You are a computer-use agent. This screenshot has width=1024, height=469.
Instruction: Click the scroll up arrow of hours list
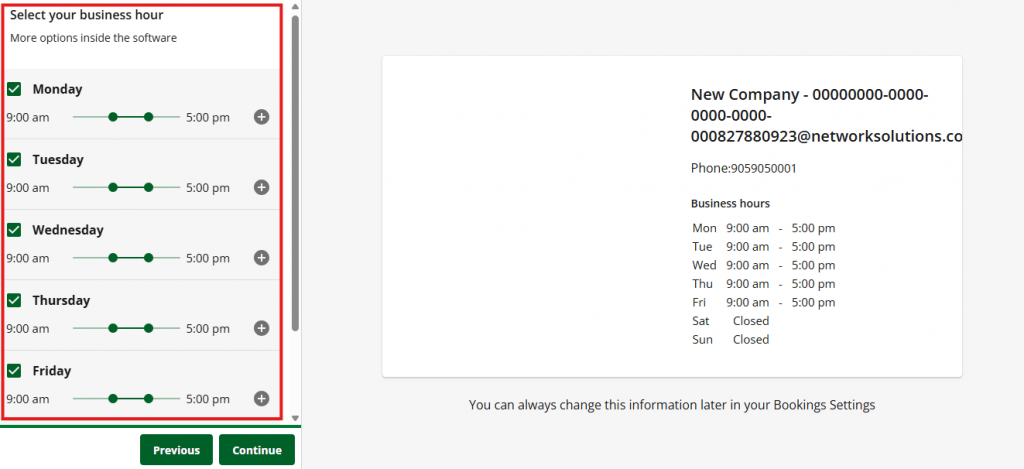pyautogui.click(x=295, y=6)
